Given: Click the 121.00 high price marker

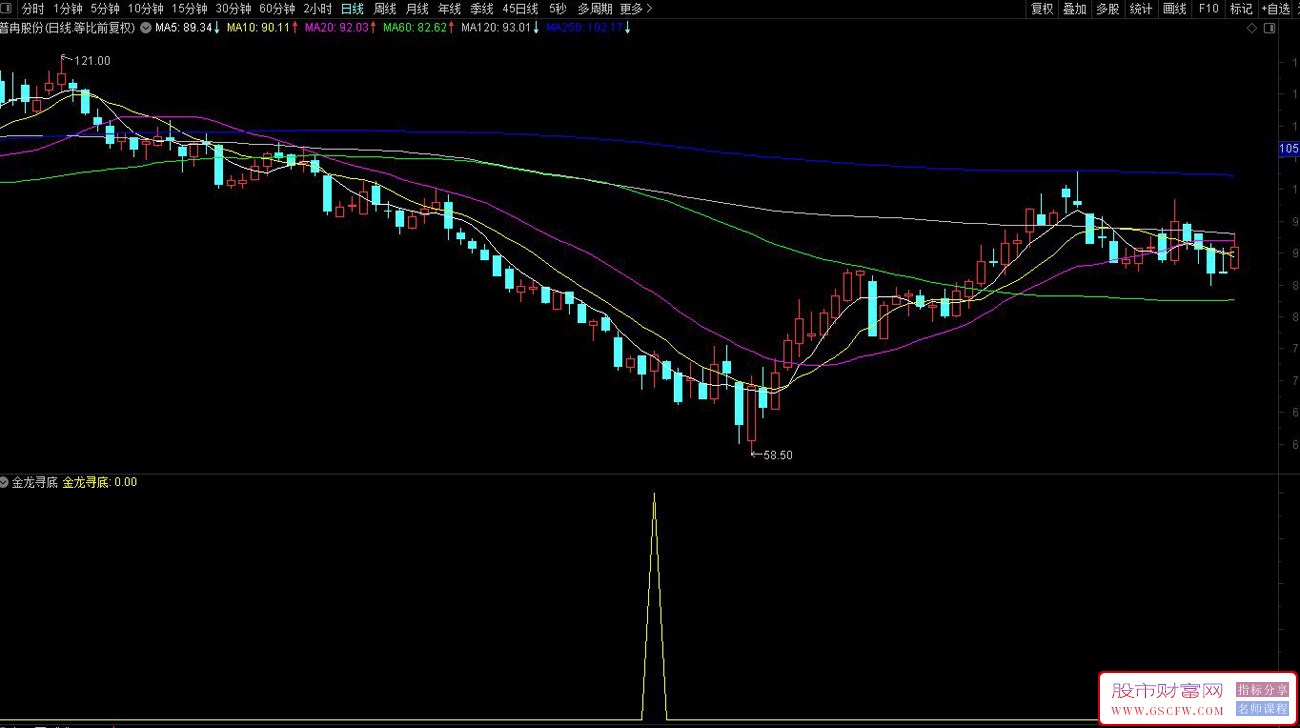Looking at the screenshot, I should [x=92, y=61].
